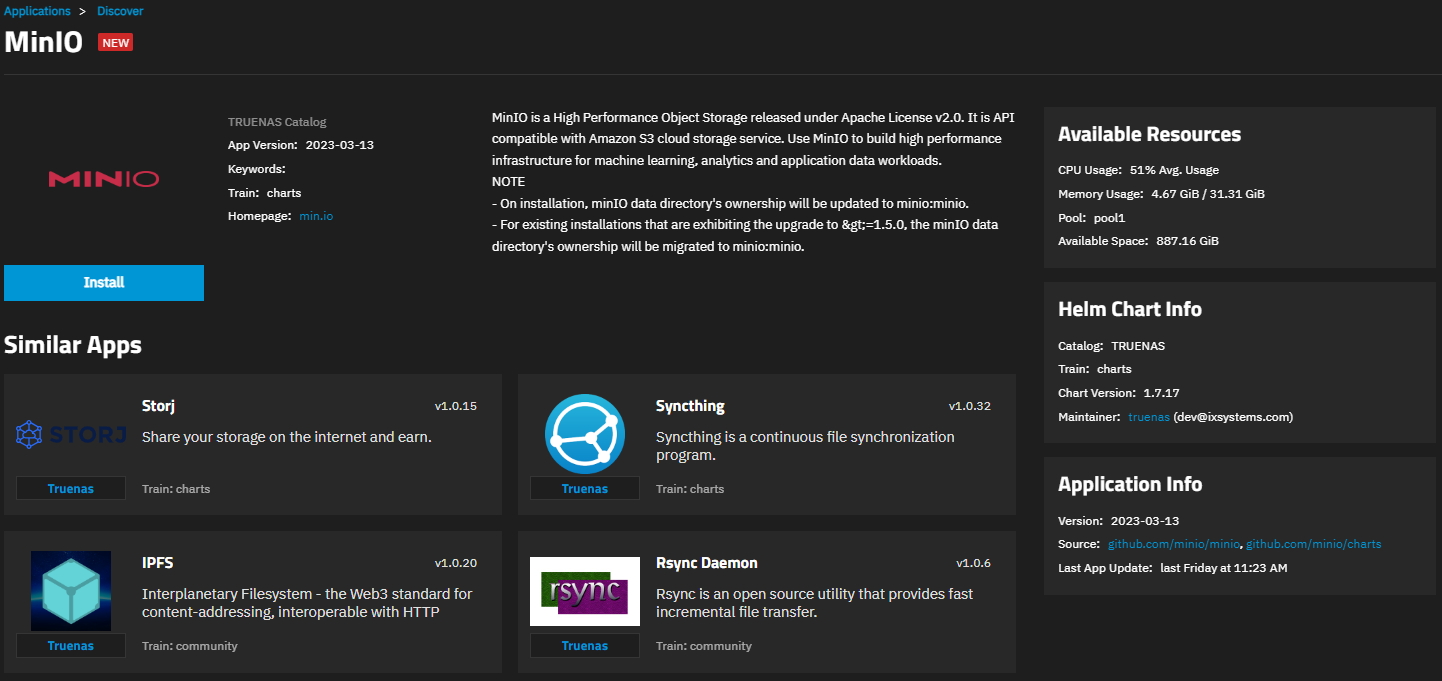The image size is (1442, 681).
Task: Open the min.io homepage link
Action: 316,216
